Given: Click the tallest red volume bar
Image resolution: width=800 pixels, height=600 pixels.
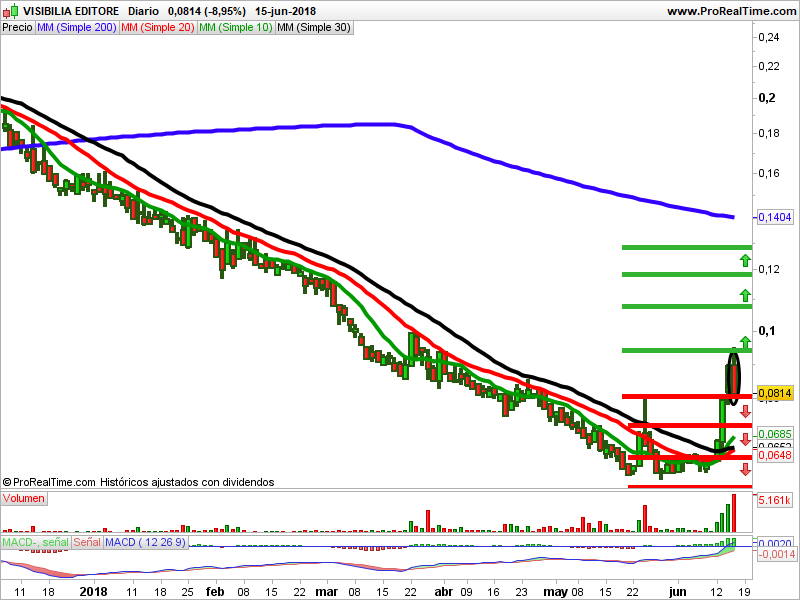Looking at the screenshot, I should [734, 513].
